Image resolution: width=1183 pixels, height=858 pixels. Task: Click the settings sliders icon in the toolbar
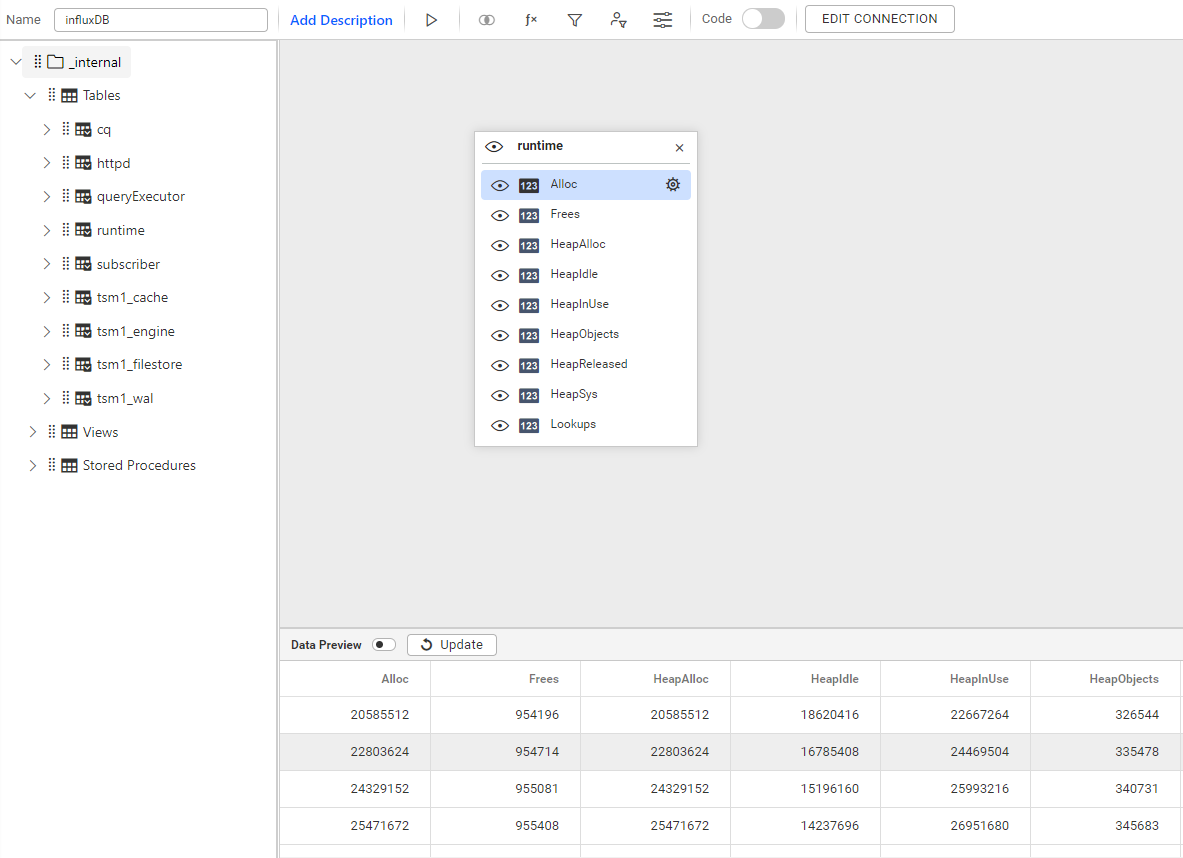coord(662,19)
